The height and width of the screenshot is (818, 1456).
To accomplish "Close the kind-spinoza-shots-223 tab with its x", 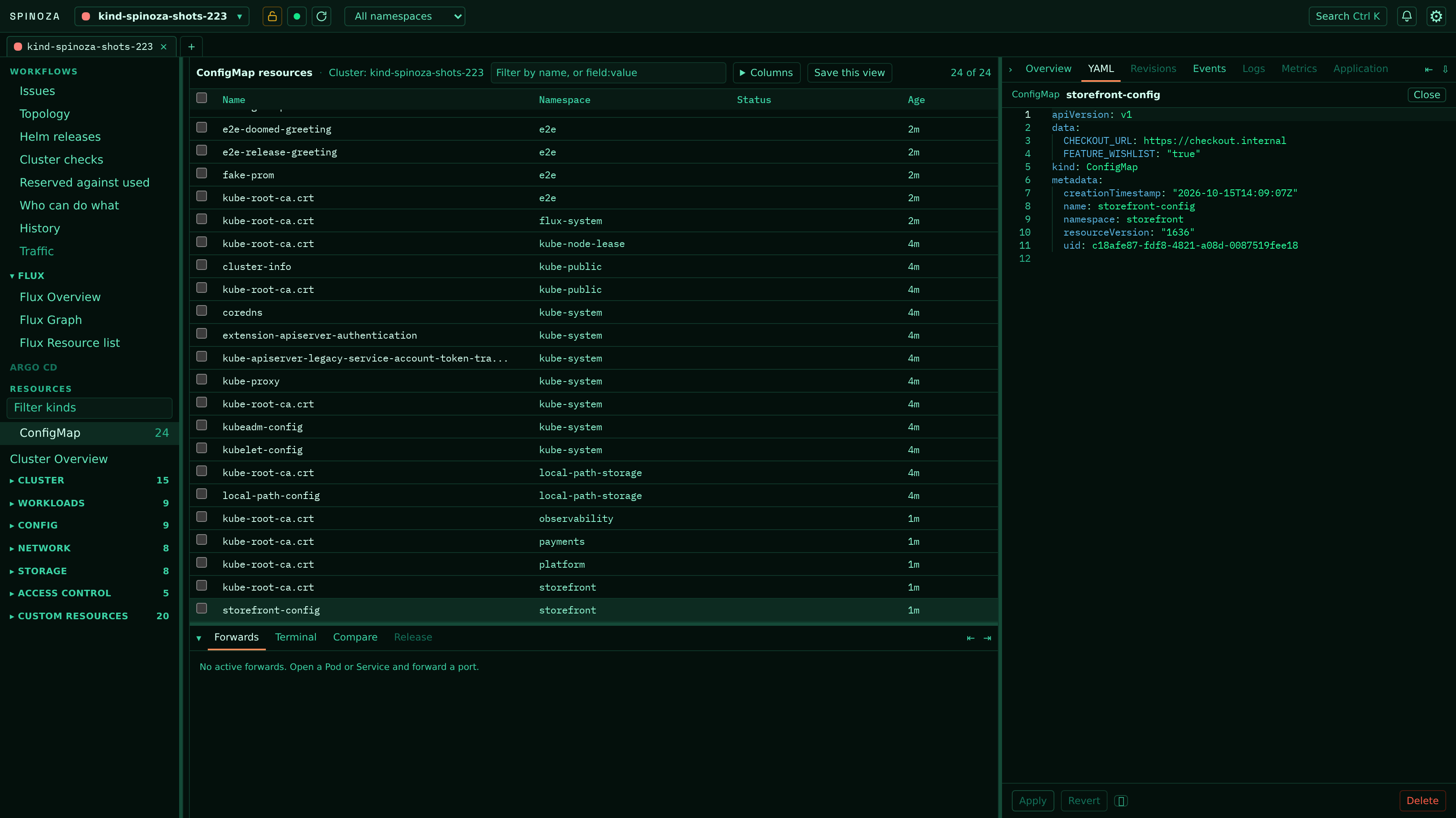I will (164, 46).
